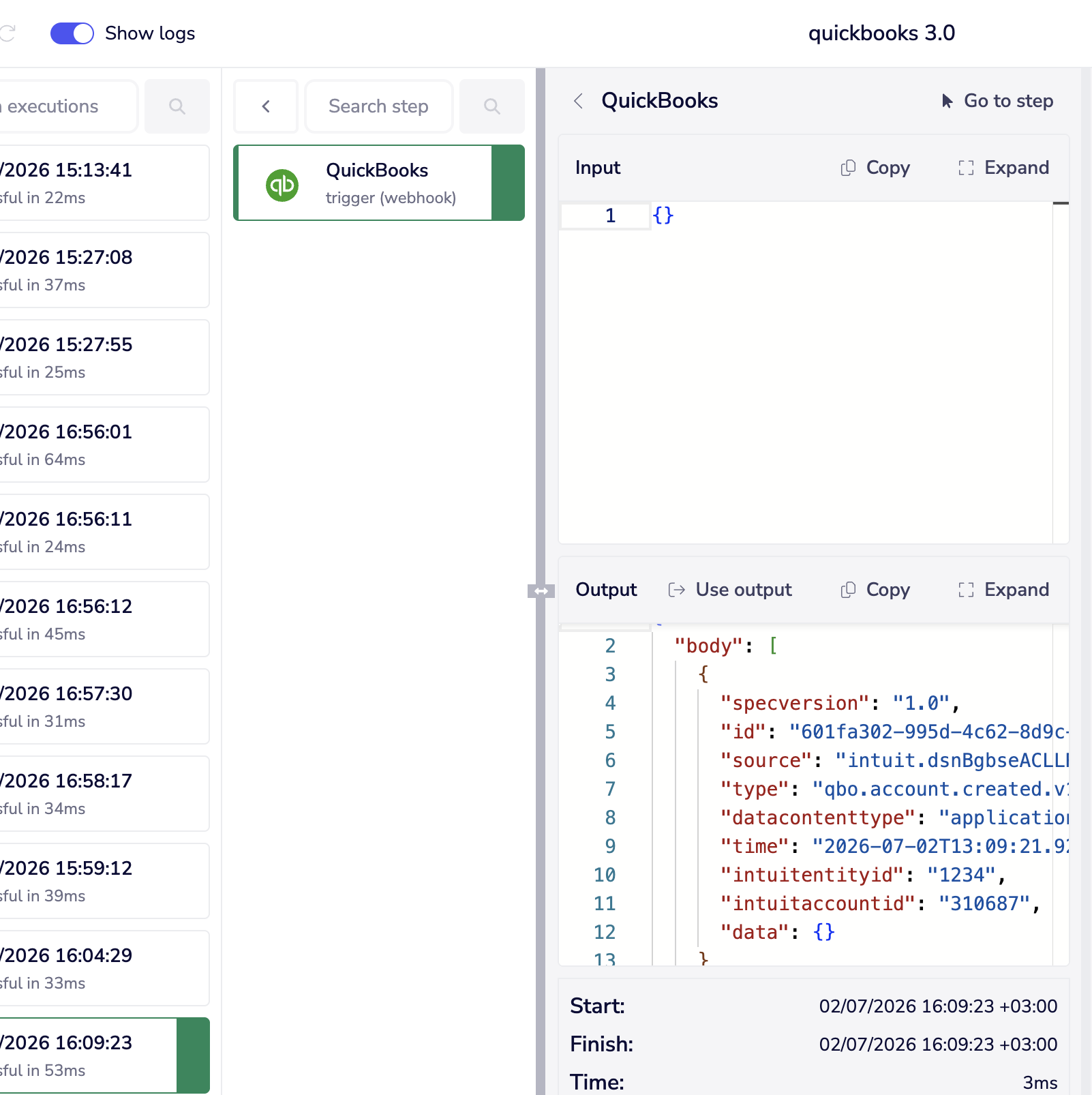Open execution at 16:58:17
1092x1095 pixels.
point(104,794)
